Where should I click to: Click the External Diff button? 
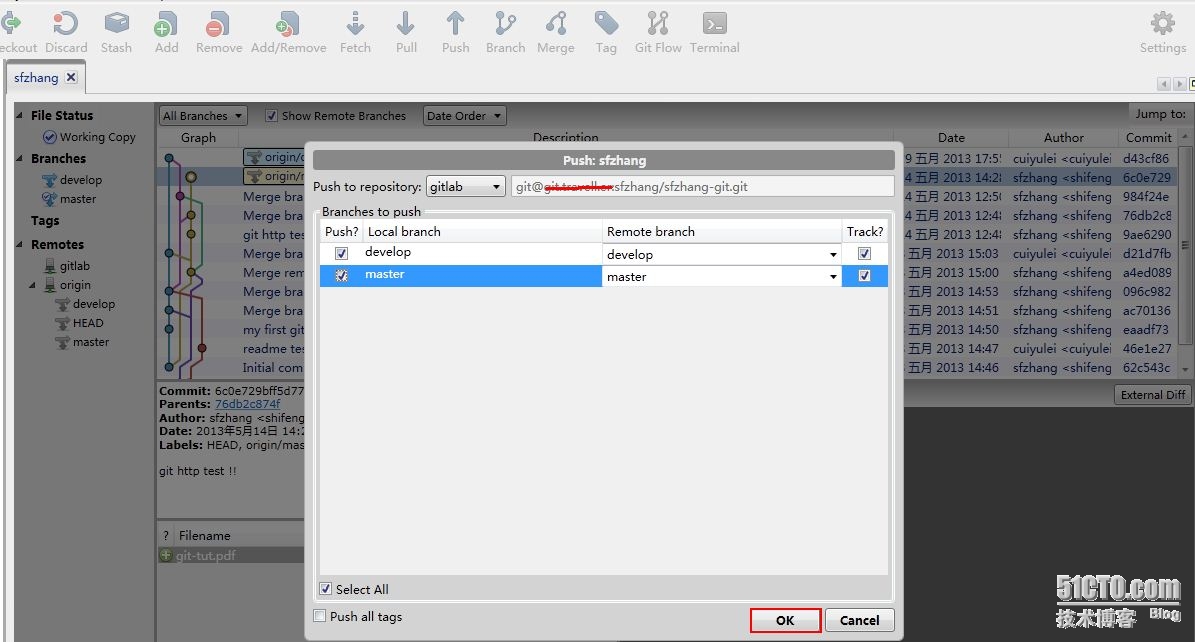pyautogui.click(x=1152, y=395)
